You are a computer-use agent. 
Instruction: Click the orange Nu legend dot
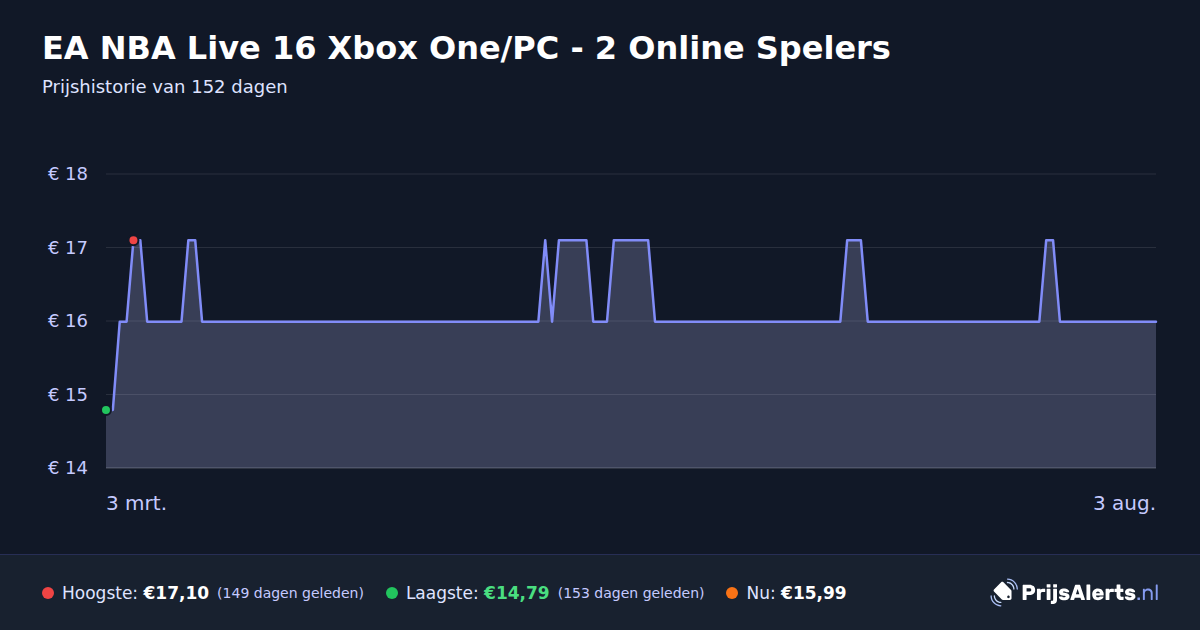732,593
